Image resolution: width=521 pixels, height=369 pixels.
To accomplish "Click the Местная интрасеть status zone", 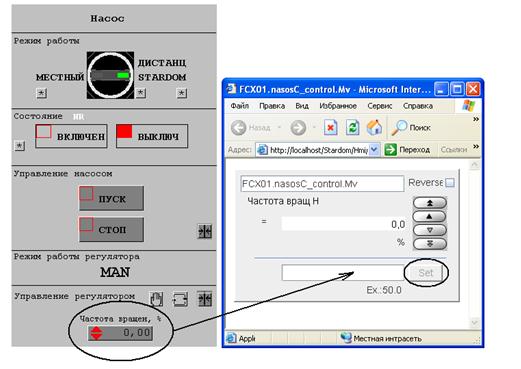I will (x=381, y=338).
